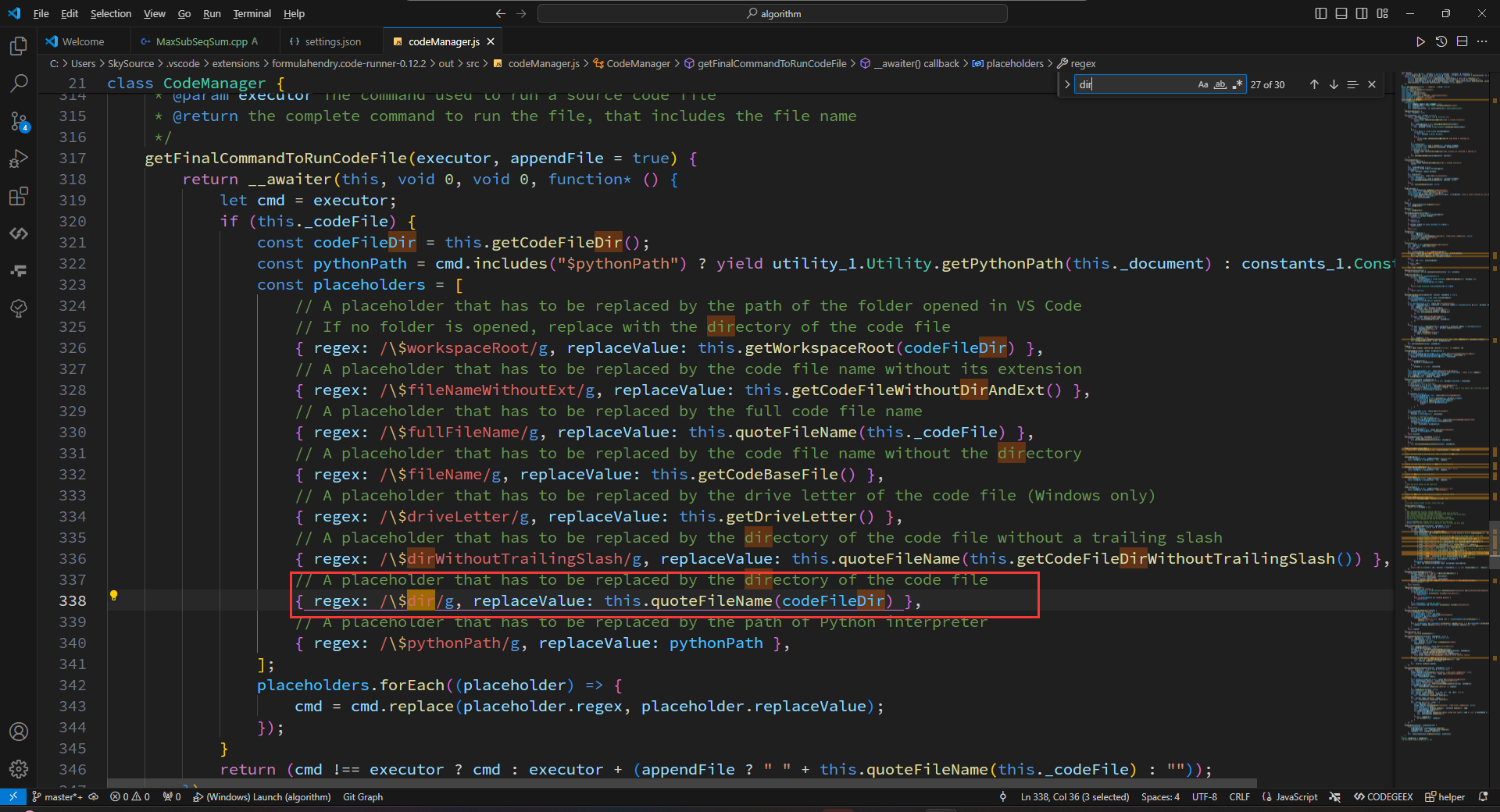Screen dimensions: 1500x812
Task: Open the Accounts menu icon
Action: click(x=19, y=732)
